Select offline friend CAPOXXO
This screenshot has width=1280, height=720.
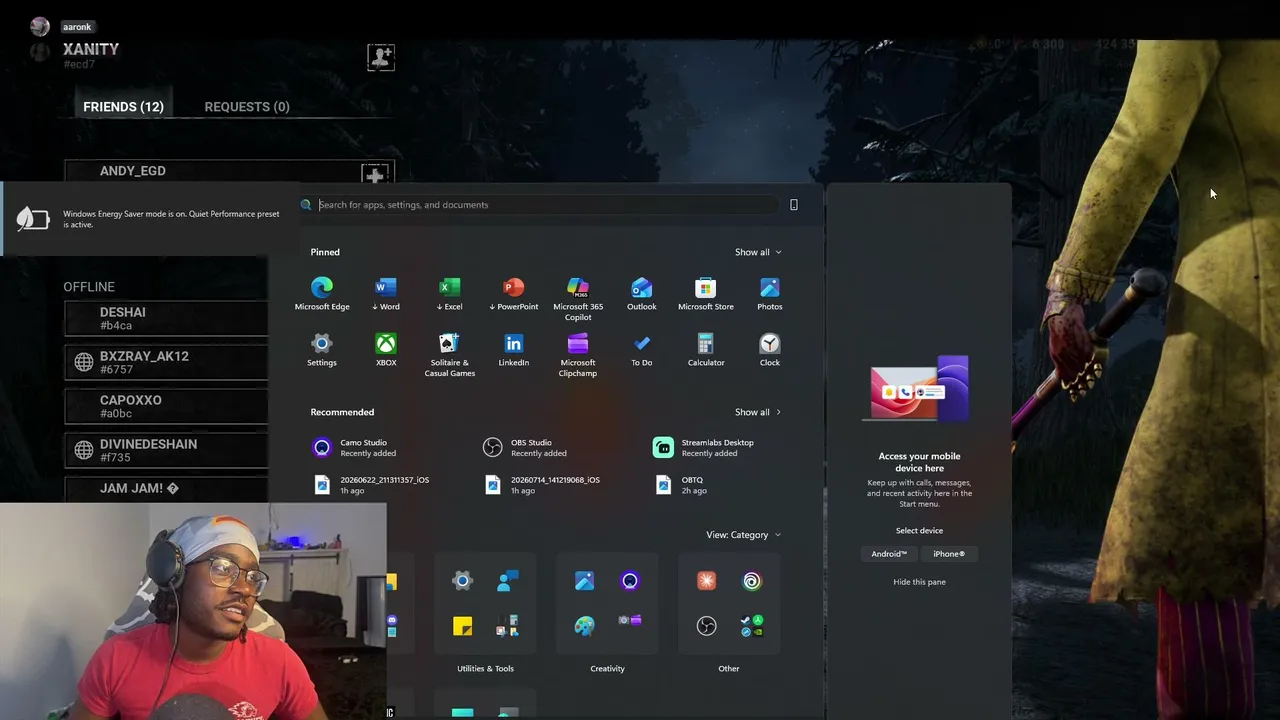pyautogui.click(x=167, y=406)
